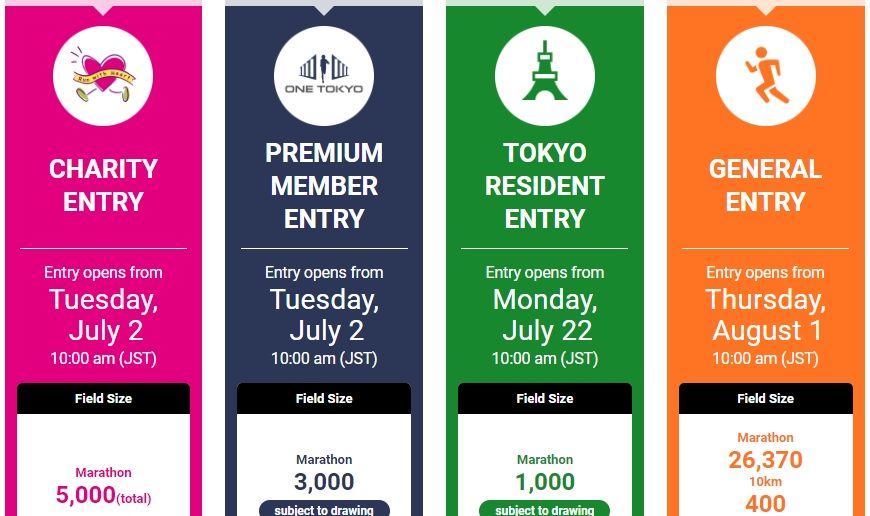Open the TOKYO RESIDENT ENTRY heading

tap(545, 185)
